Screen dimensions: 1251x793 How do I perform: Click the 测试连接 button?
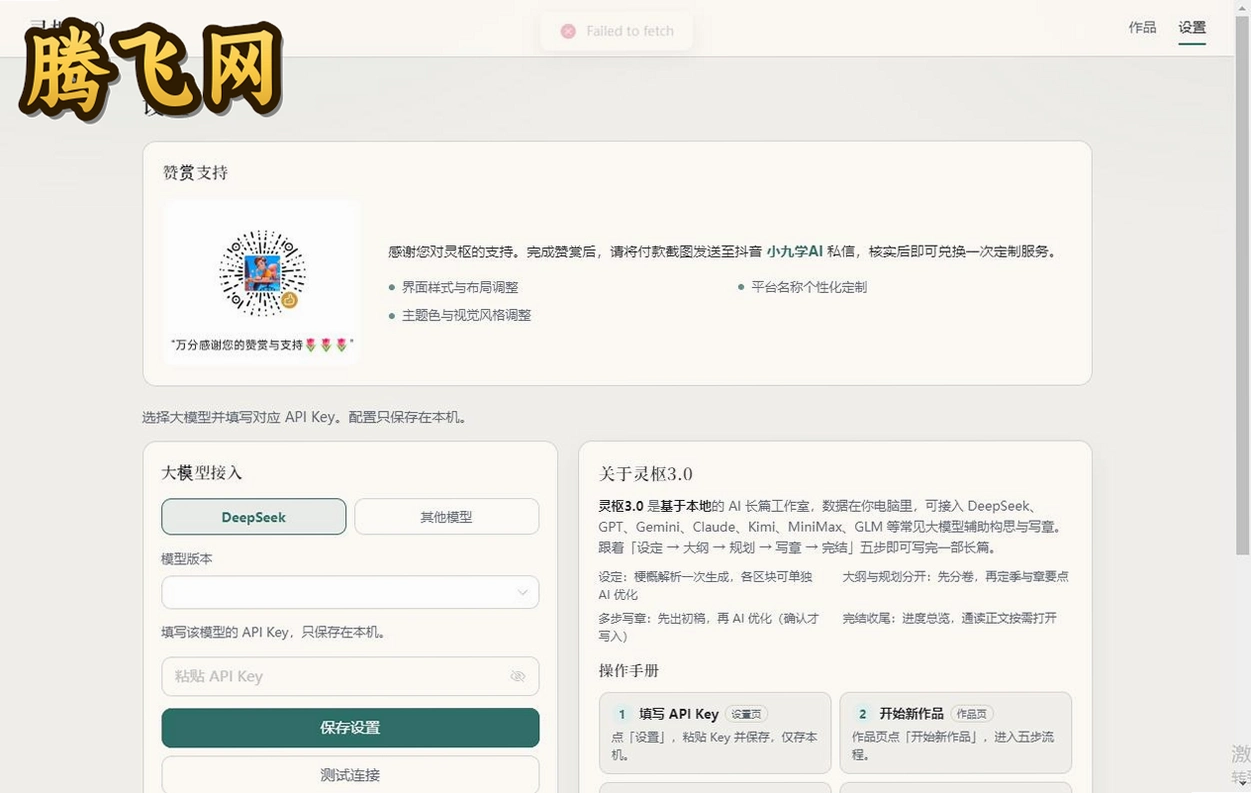[x=350, y=775]
